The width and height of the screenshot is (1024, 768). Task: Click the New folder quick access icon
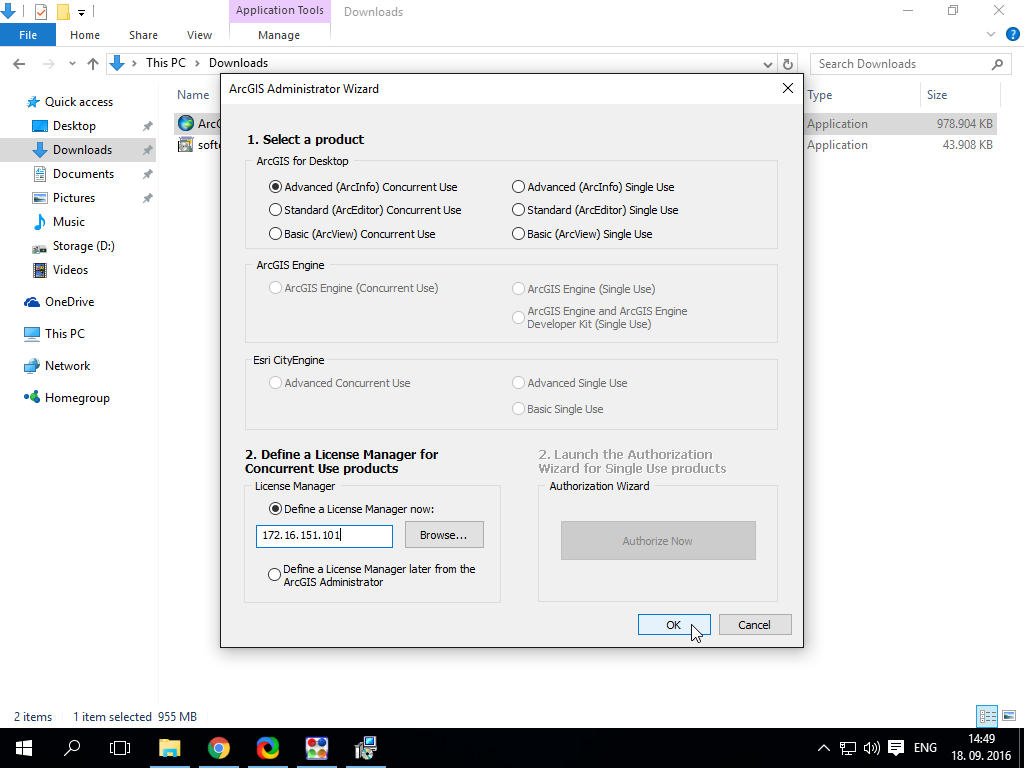coord(63,11)
